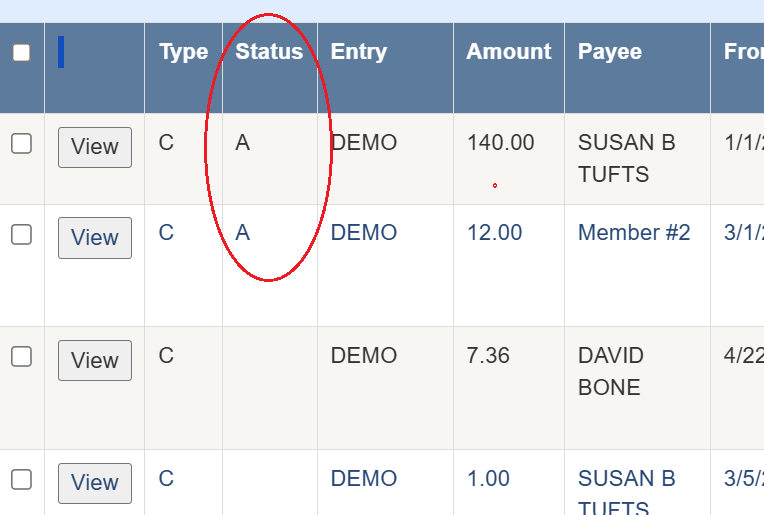Click View for the 140.00 SUSAN B TUFTS entry

95,147
